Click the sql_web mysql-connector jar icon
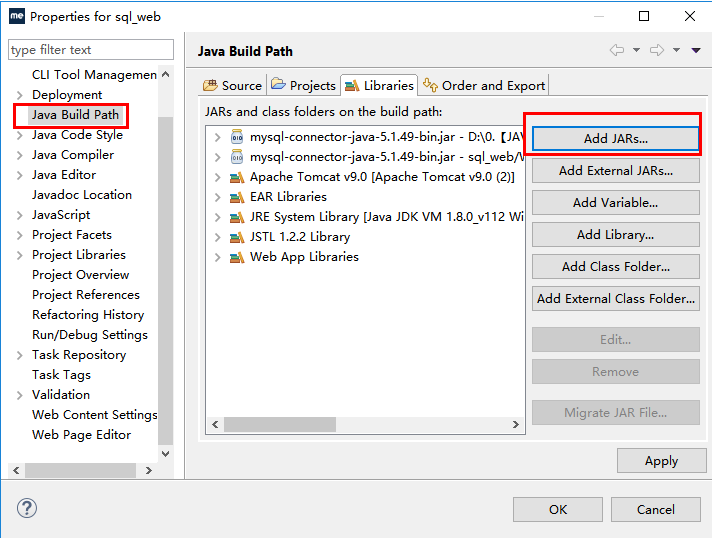The image size is (712, 538). [x=237, y=157]
